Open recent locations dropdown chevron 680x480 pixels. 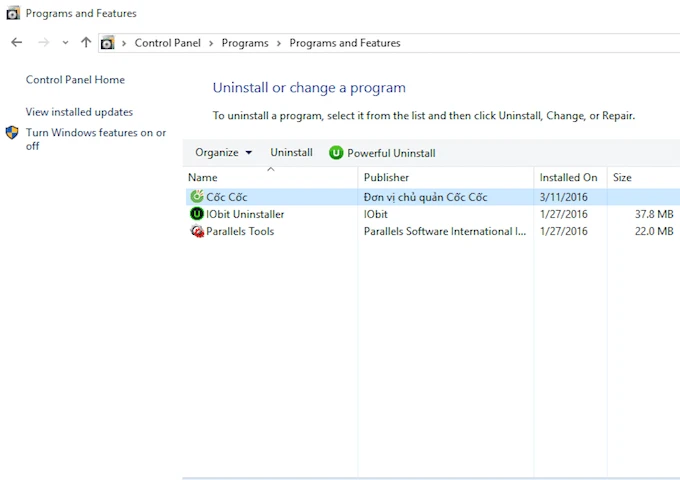coord(65,43)
